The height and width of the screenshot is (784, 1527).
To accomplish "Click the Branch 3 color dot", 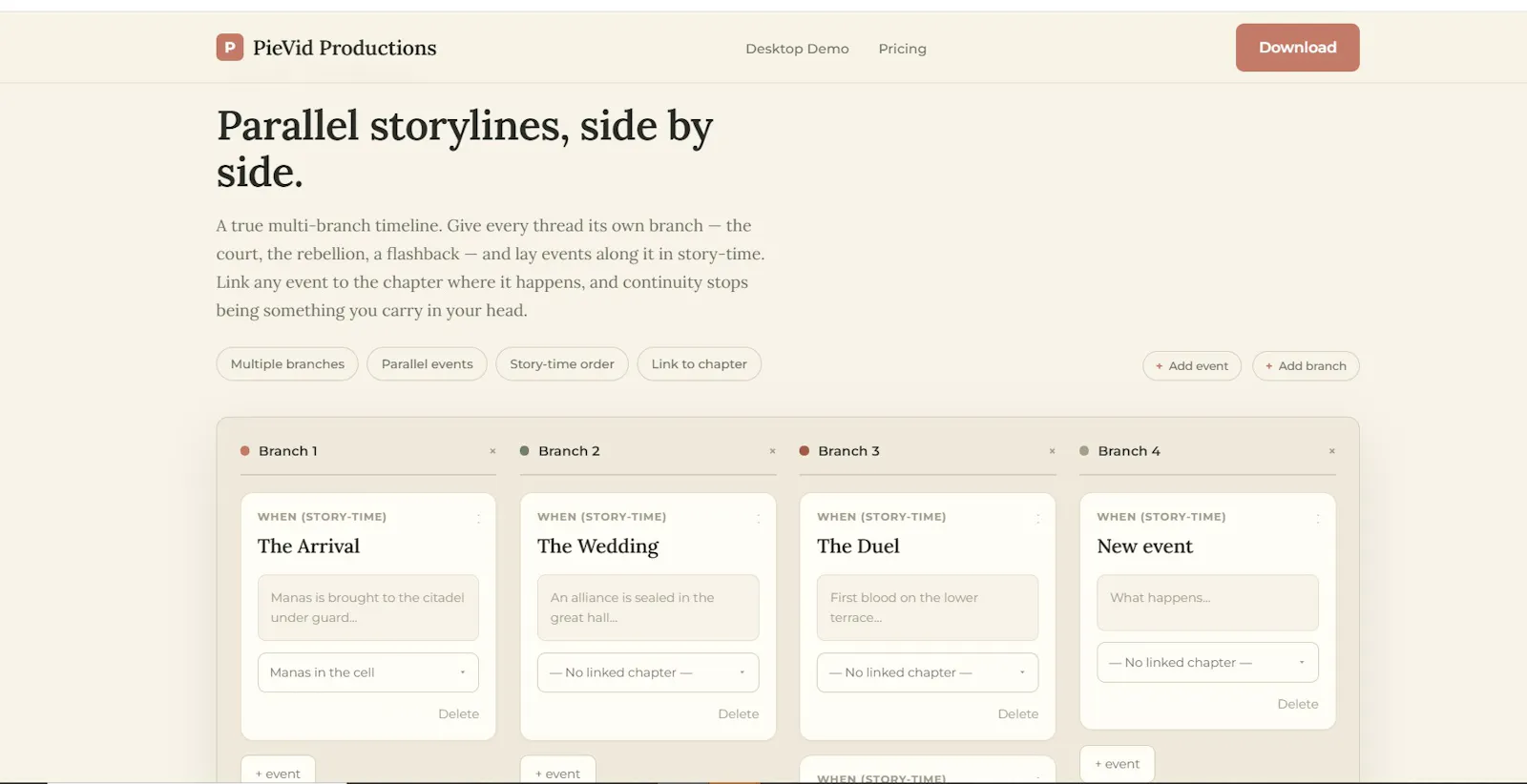I will pyautogui.click(x=805, y=451).
